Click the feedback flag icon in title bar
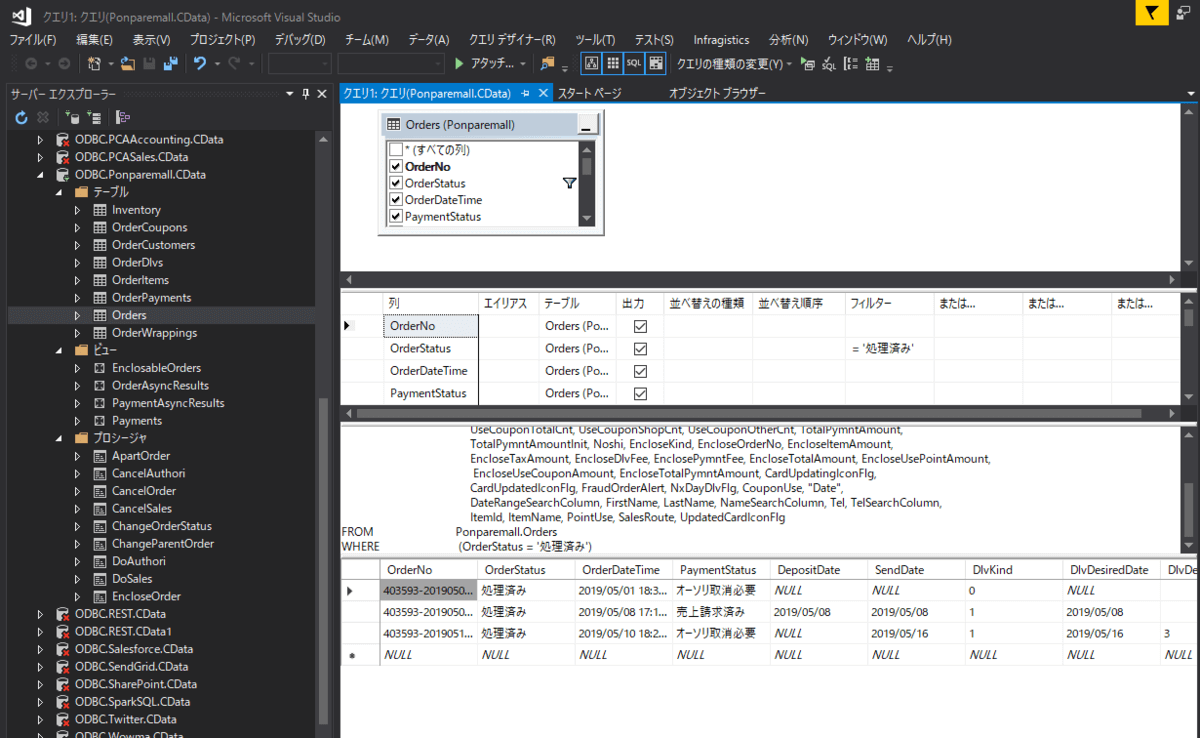 [1153, 13]
